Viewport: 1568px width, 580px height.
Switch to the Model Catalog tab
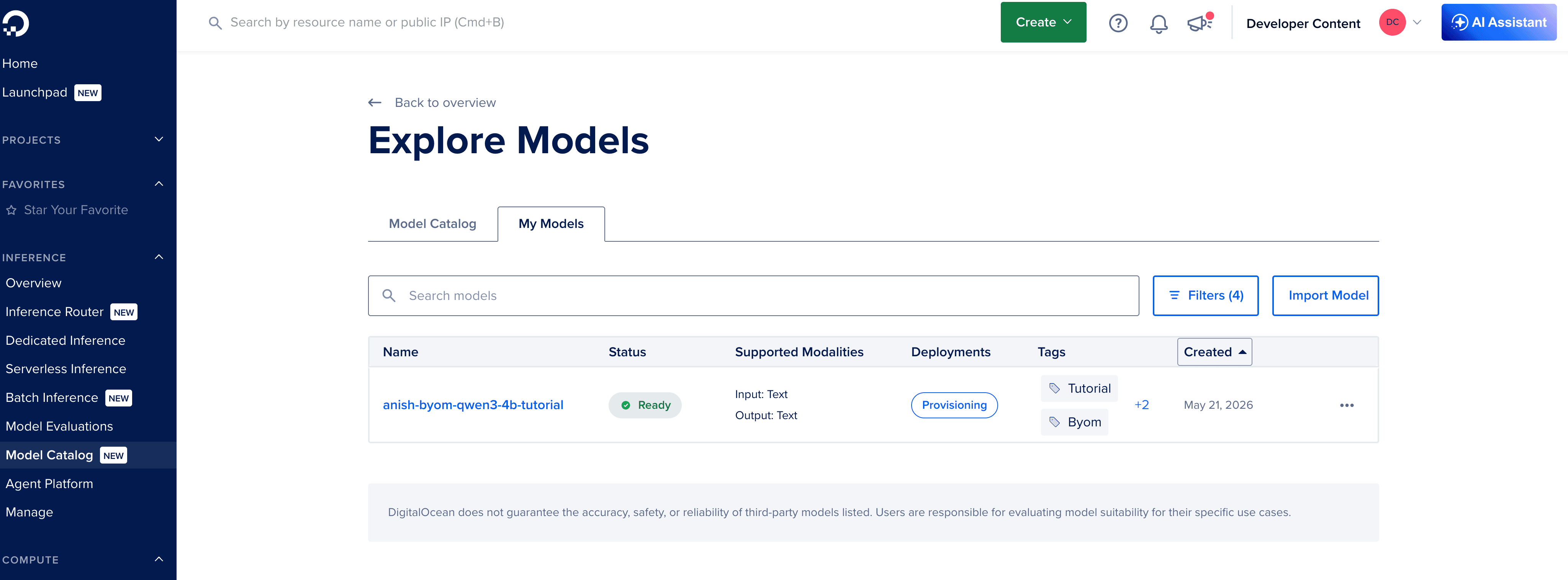[432, 224]
